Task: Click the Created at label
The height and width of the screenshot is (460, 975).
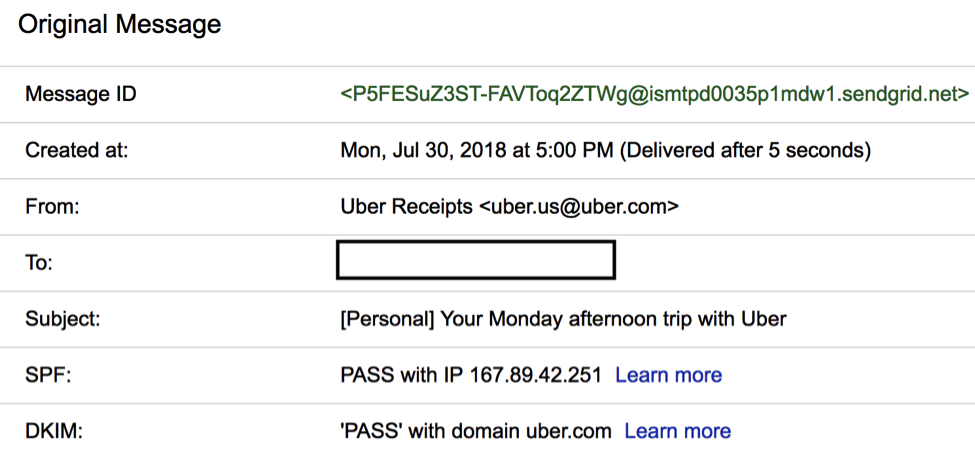Action: (x=76, y=150)
